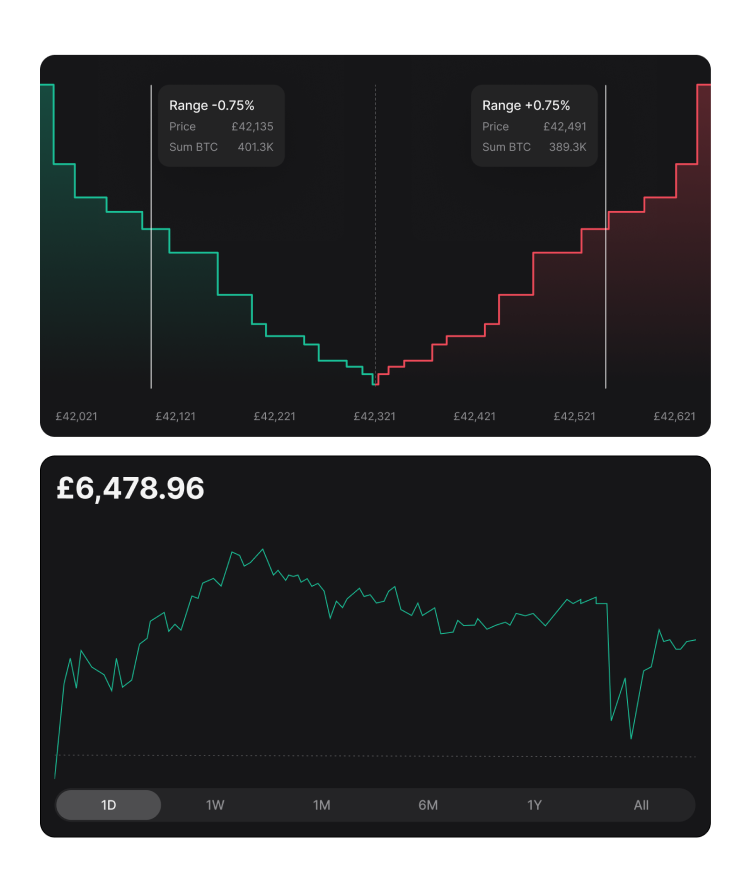Switch to the 1M time range
This screenshot has width=750, height=892.
(x=321, y=805)
